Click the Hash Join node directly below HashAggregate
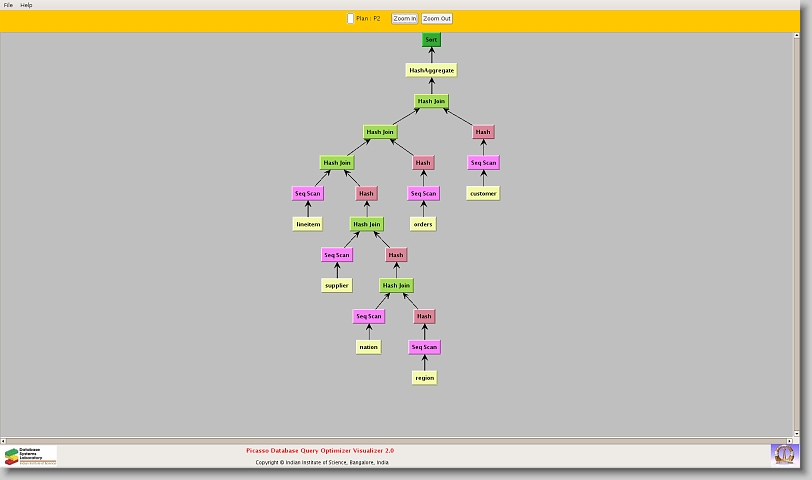Viewport: 812px width, 480px height. pyautogui.click(x=431, y=101)
